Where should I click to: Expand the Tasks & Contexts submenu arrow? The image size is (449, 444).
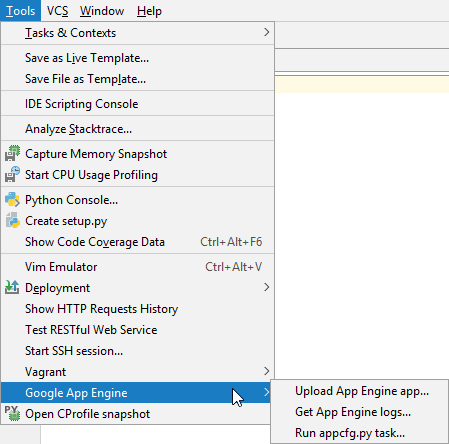click(266, 32)
